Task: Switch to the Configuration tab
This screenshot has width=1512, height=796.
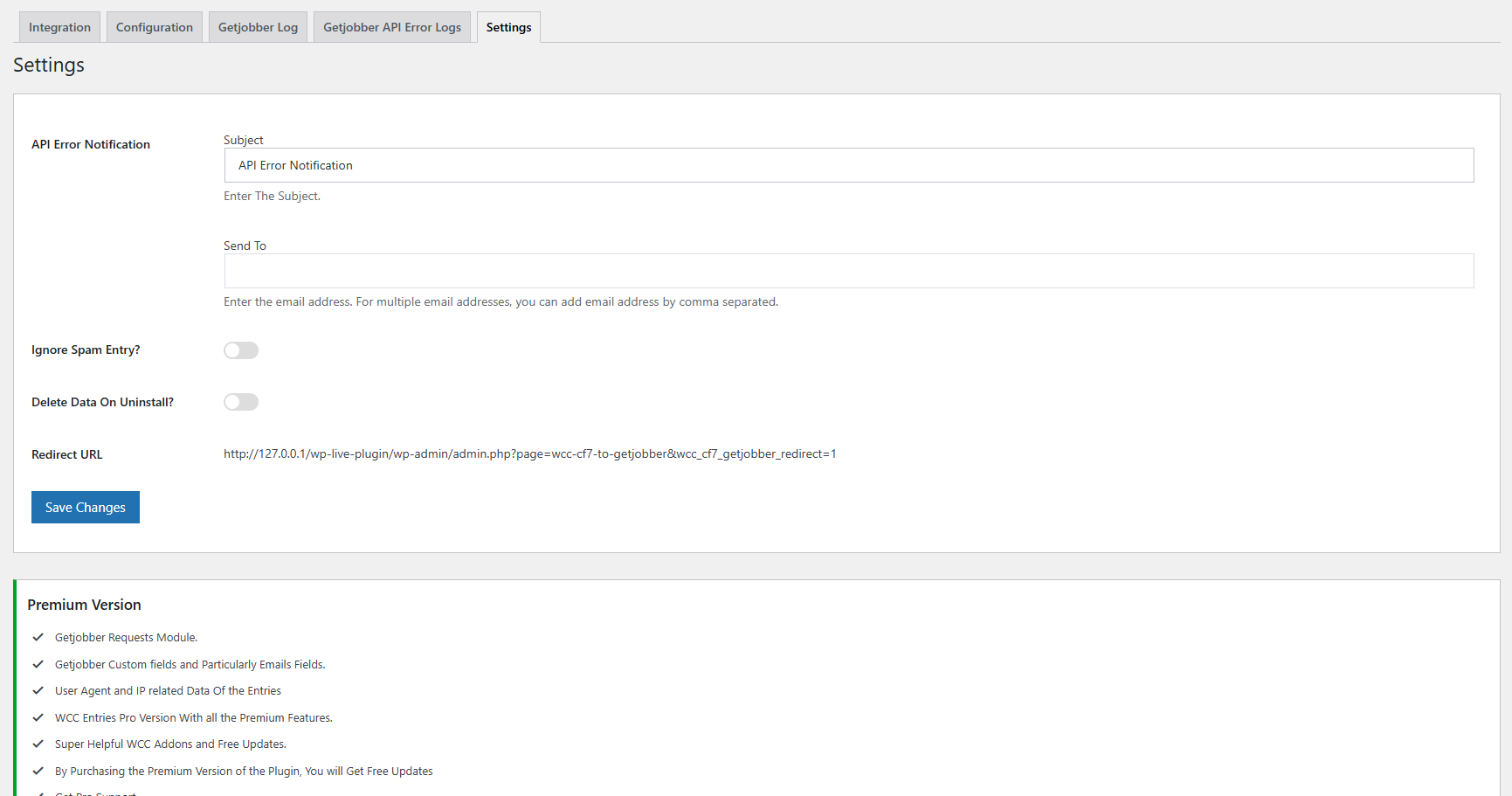Action: (x=155, y=27)
